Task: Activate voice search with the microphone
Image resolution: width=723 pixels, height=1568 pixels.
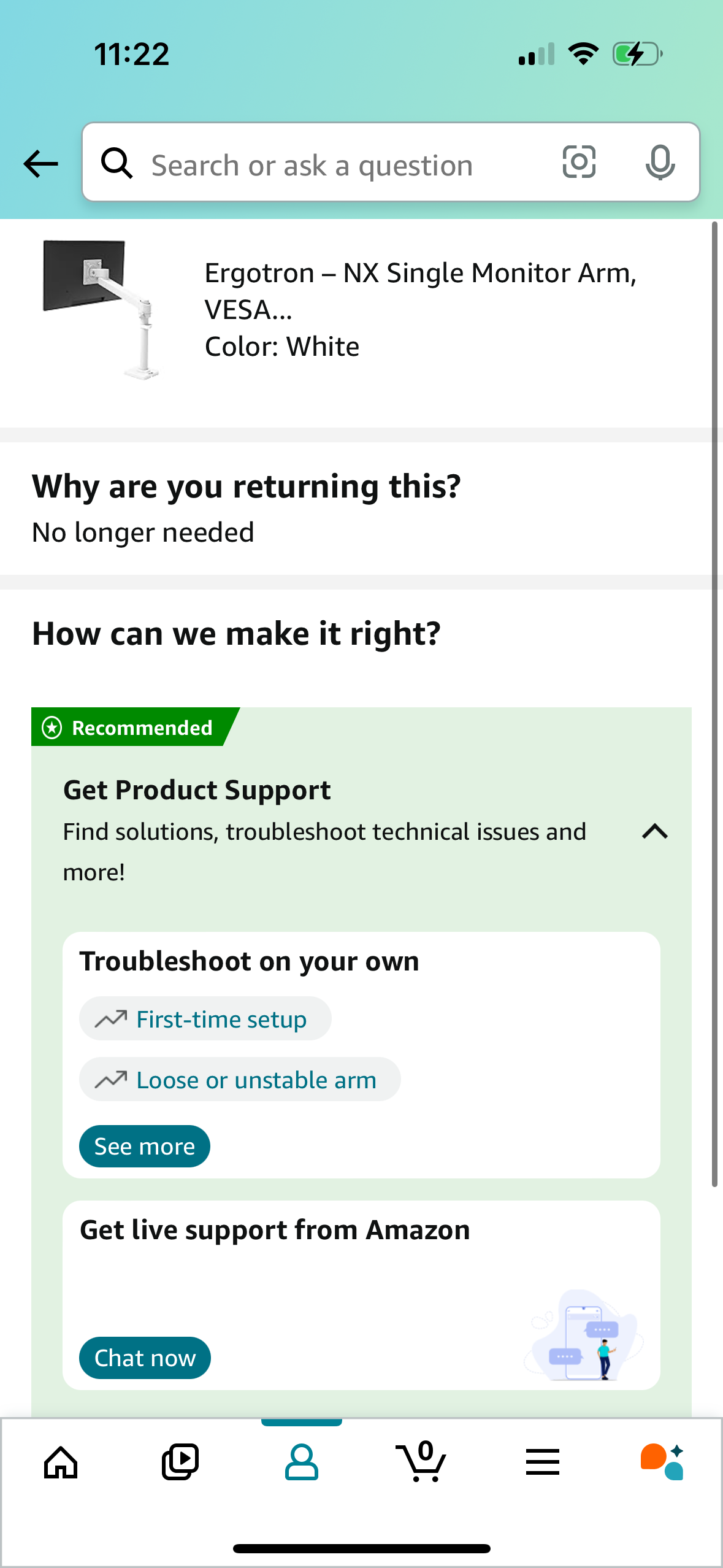Action: pyautogui.click(x=660, y=163)
